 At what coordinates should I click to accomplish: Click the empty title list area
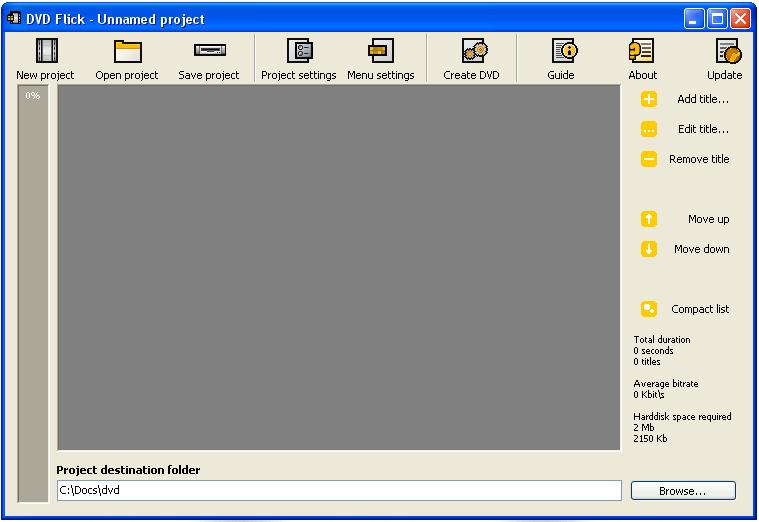(x=339, y=268)
